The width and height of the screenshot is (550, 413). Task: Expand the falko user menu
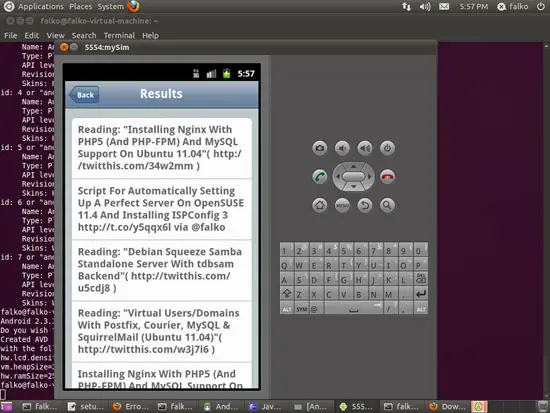click(x=513, y=6)
